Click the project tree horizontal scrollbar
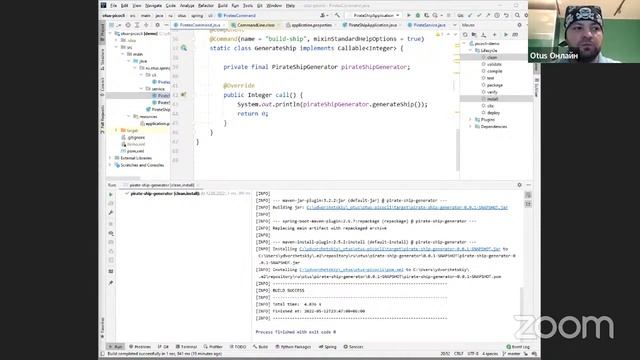The width and height of the screenshot is (640, 360). (x=123, y=178)
